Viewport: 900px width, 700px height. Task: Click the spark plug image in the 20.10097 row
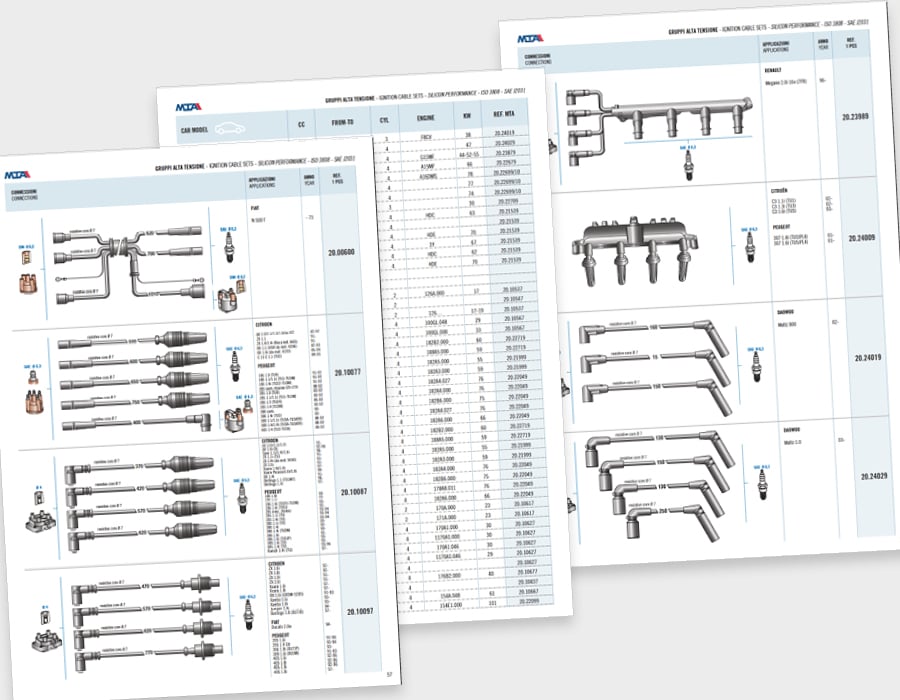point(249,615)
